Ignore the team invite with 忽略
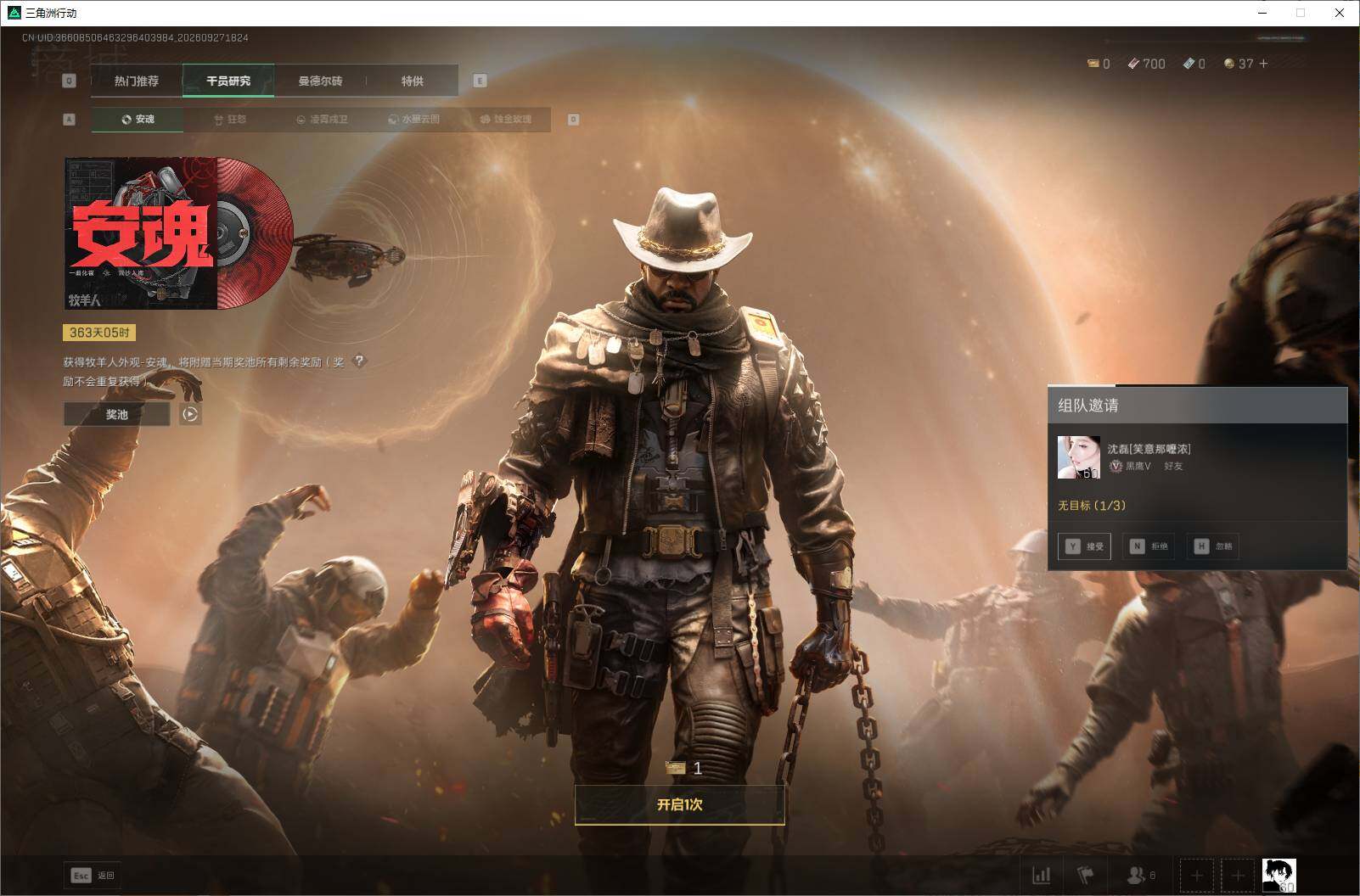This screenshot has height=896, width=1360. tap(1213, 546)
